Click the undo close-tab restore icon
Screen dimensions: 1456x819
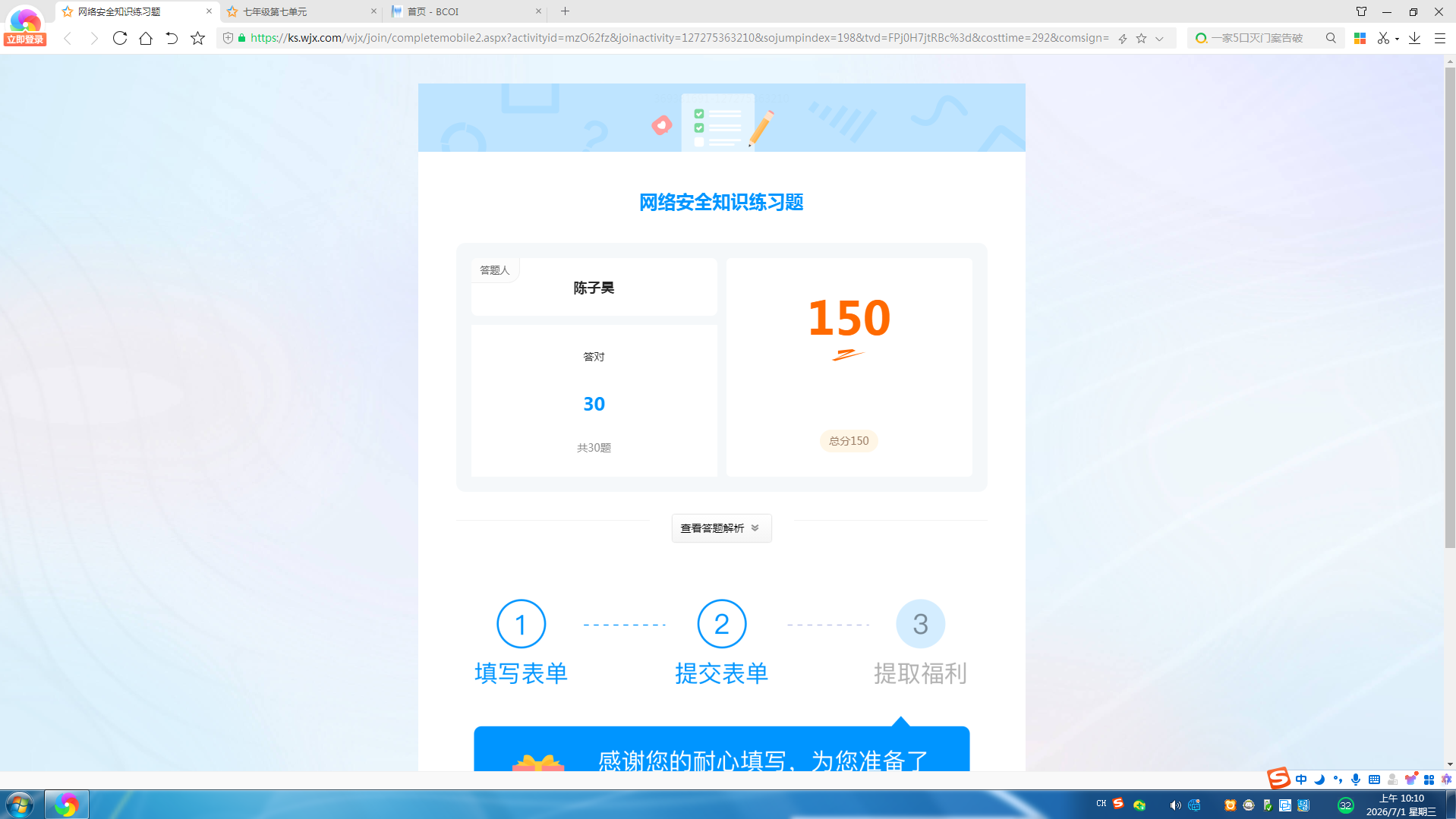(x=172, y=38)
